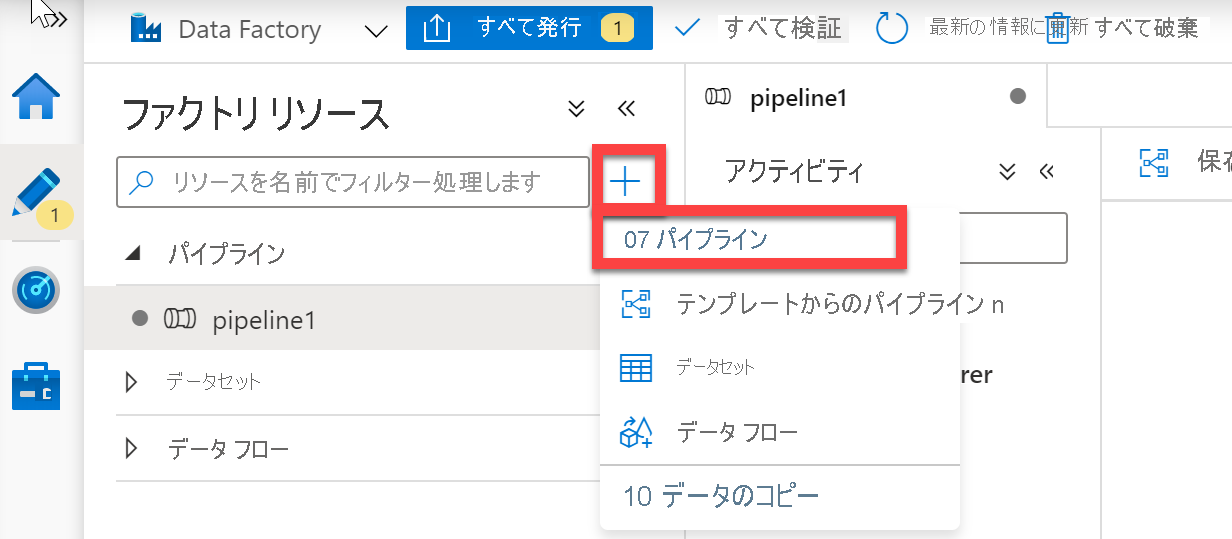This screenshot has height=539, width=1232.
Task: Click the アクティビティ panel title
Action: click(794, 172)
